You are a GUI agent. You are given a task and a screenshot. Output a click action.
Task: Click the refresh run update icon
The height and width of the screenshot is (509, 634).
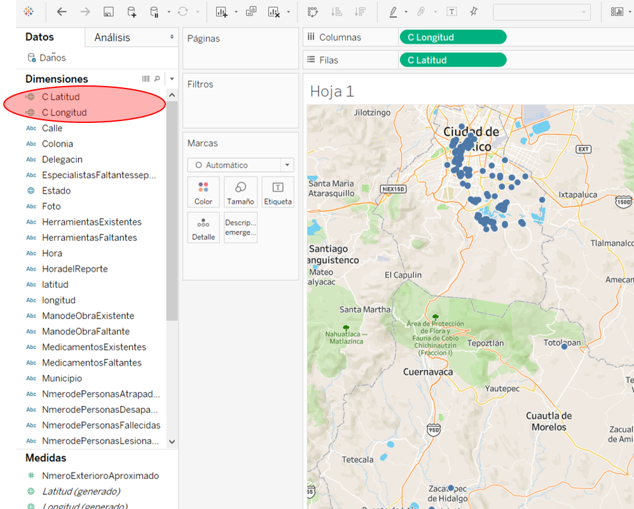click(183, 12)
